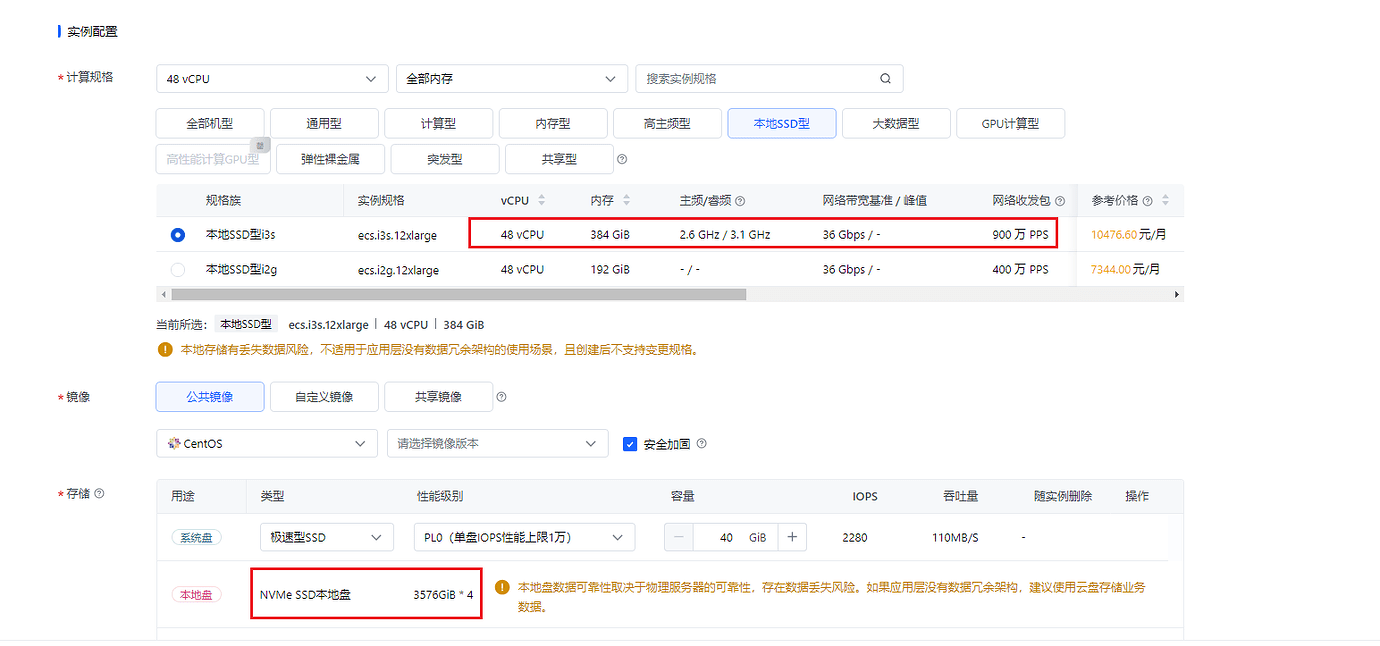Image resolution: width=1380 pixels, height=646 pixels.
Task: Select the GPU计算型 tab
Action: tap(1011, 124)
